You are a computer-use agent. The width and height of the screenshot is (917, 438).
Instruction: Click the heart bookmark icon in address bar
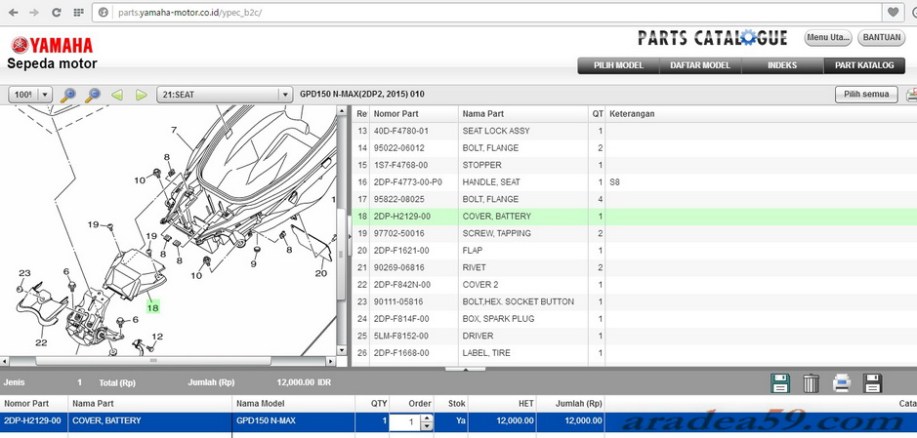(893, 12)
